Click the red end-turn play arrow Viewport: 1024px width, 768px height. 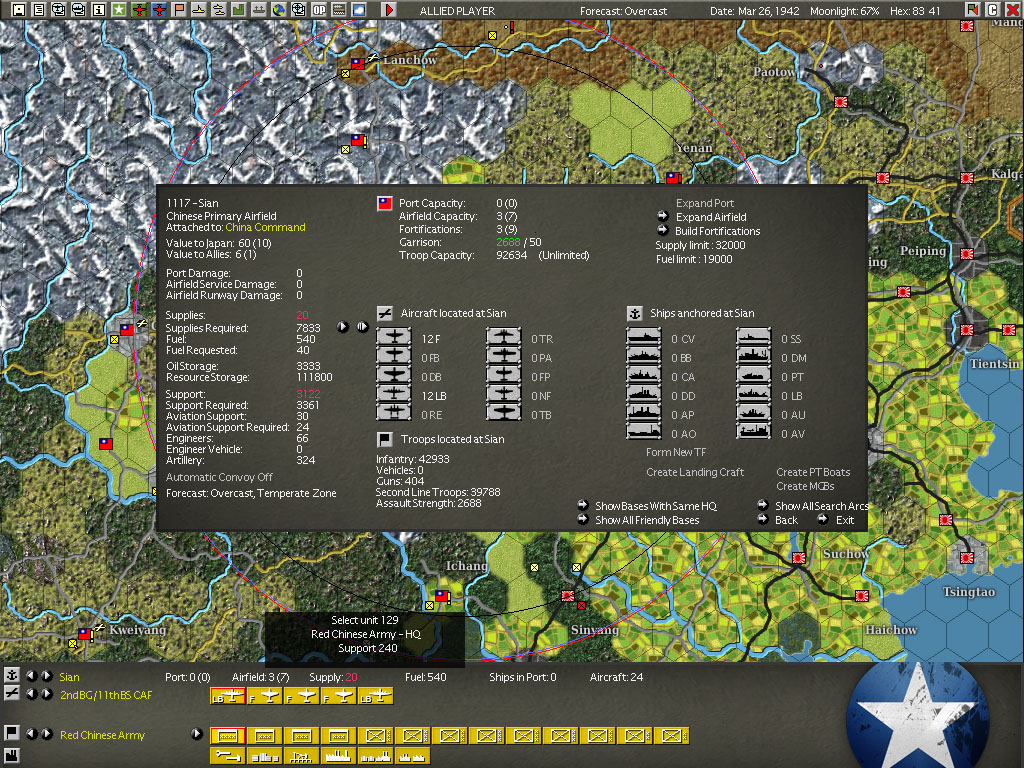(x=389, y=10)
